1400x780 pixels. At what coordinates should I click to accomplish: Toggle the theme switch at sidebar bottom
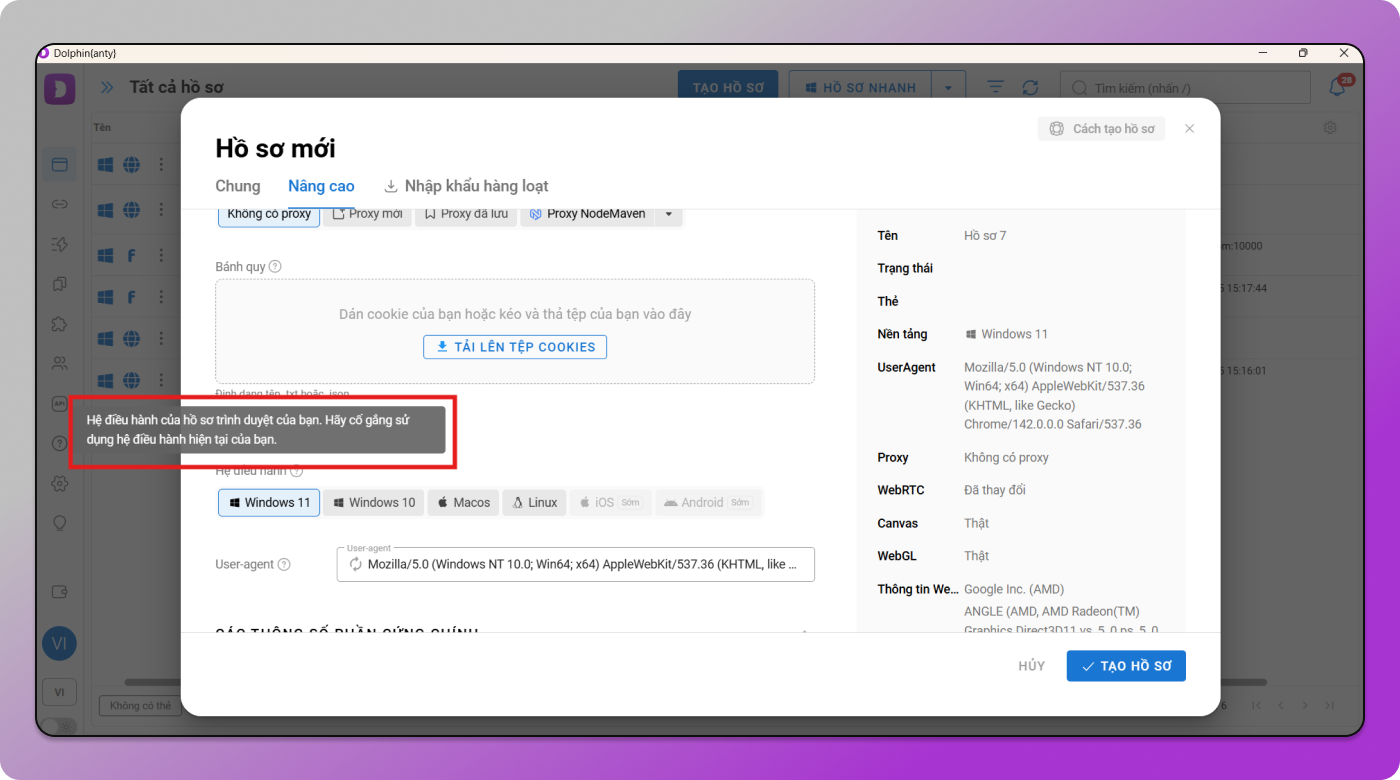pyautogui.click(x=60, y=726)
